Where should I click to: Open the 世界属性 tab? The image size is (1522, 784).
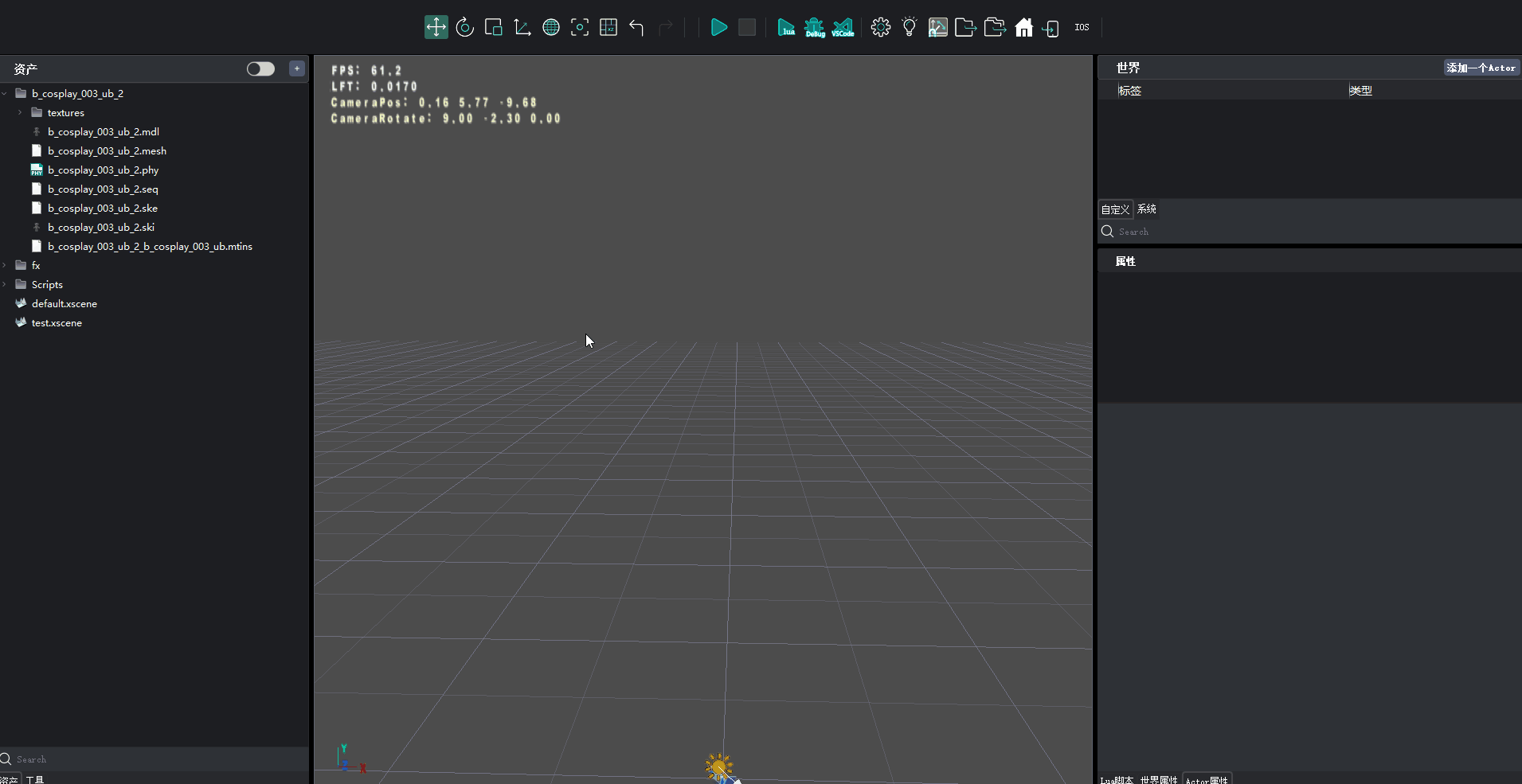tap(1158, 779)
